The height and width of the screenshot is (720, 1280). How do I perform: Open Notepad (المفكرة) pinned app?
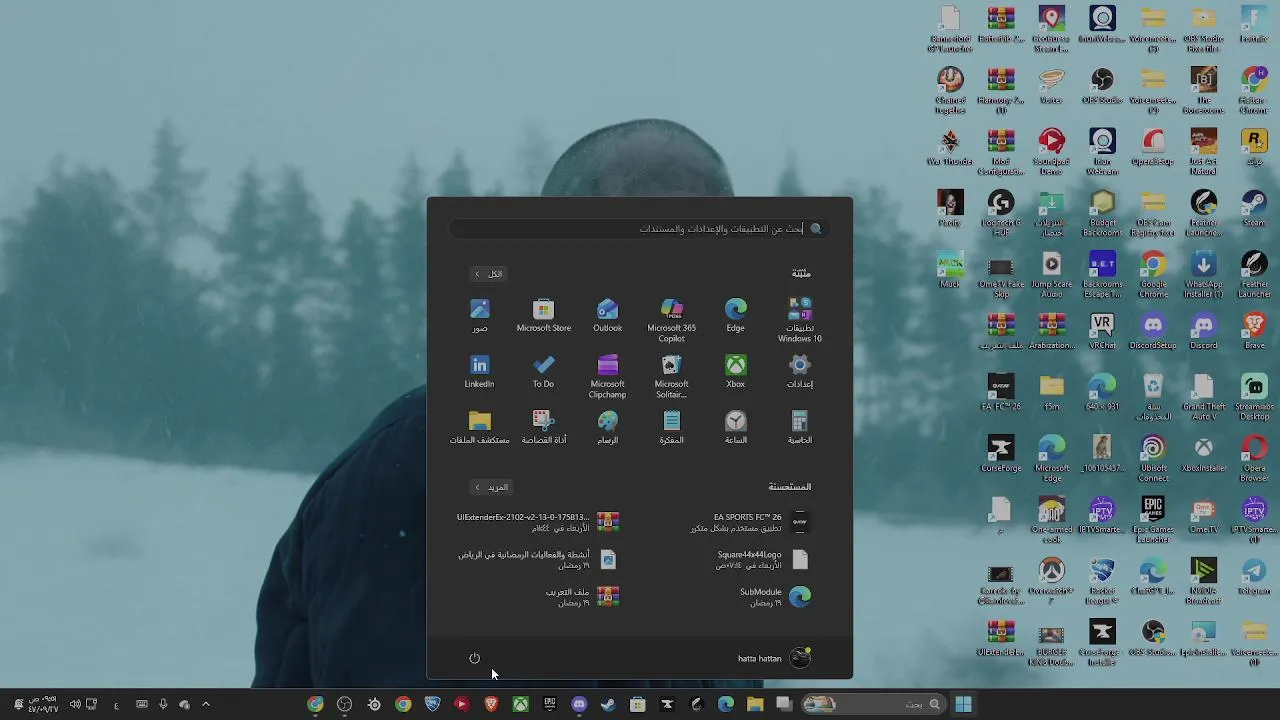tap(671, 428)
